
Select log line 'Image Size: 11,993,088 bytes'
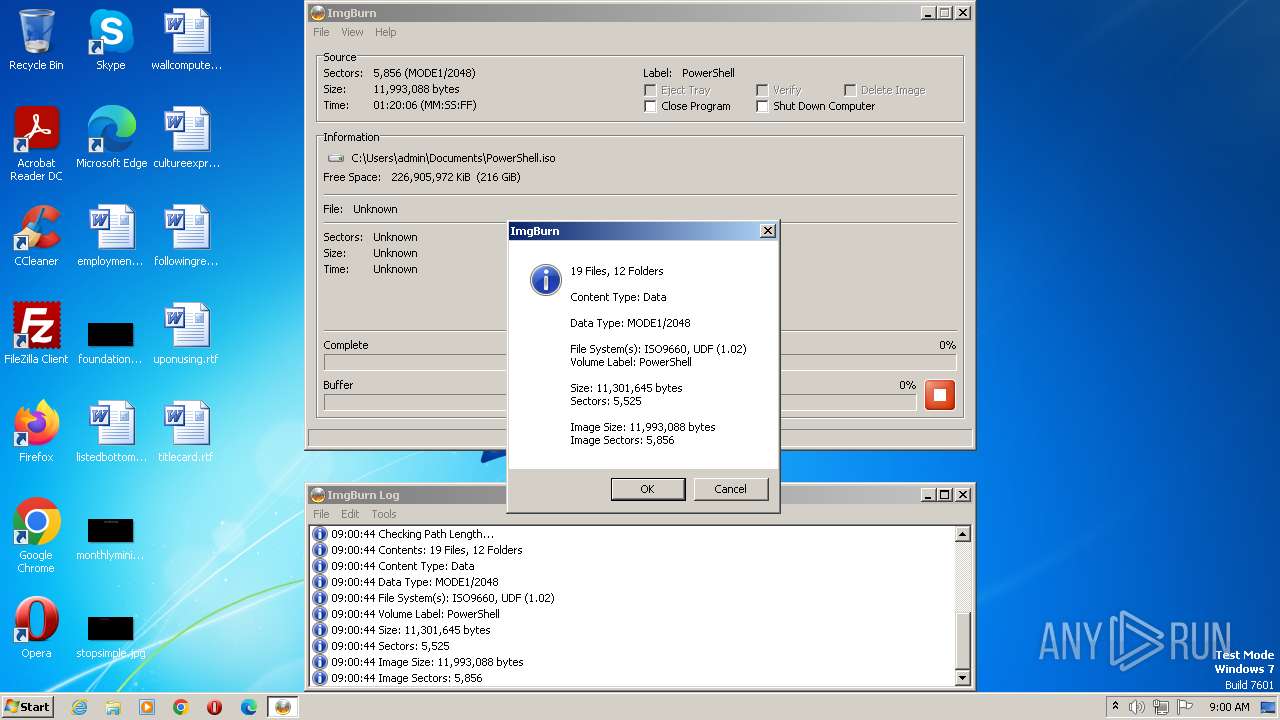click(x=427, y=662)
